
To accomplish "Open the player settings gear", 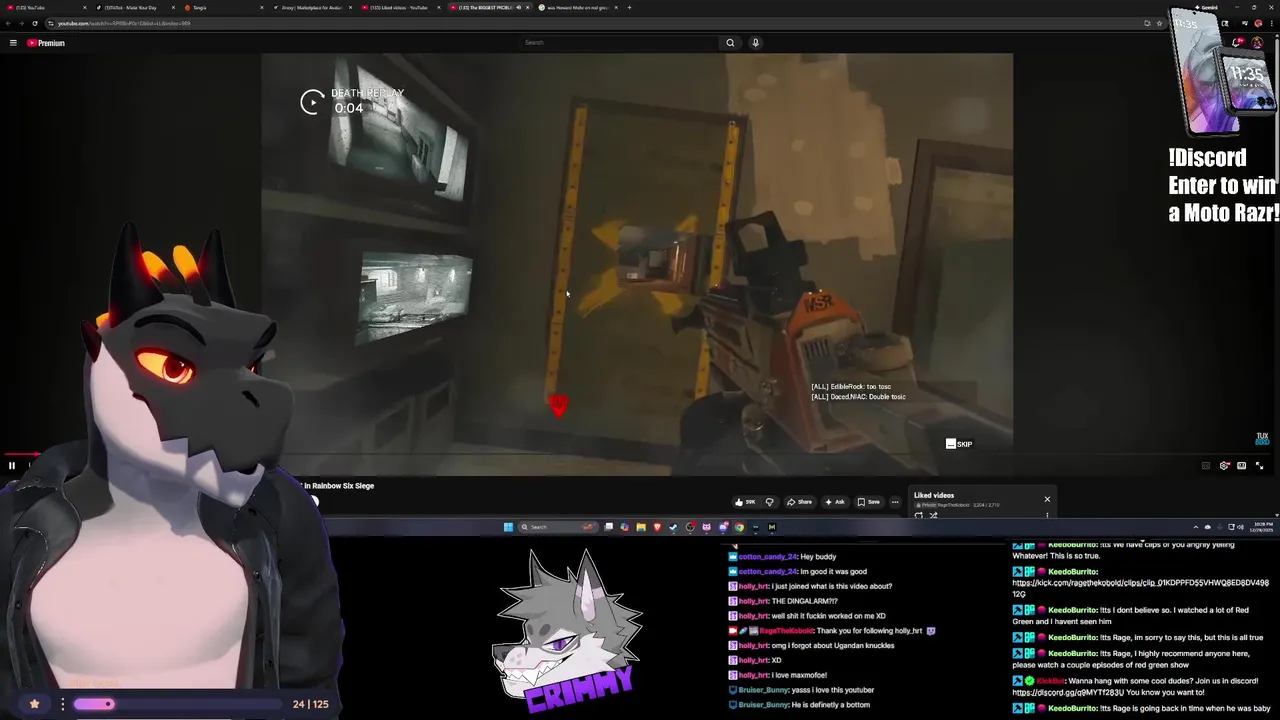I will pos(1224,465).
